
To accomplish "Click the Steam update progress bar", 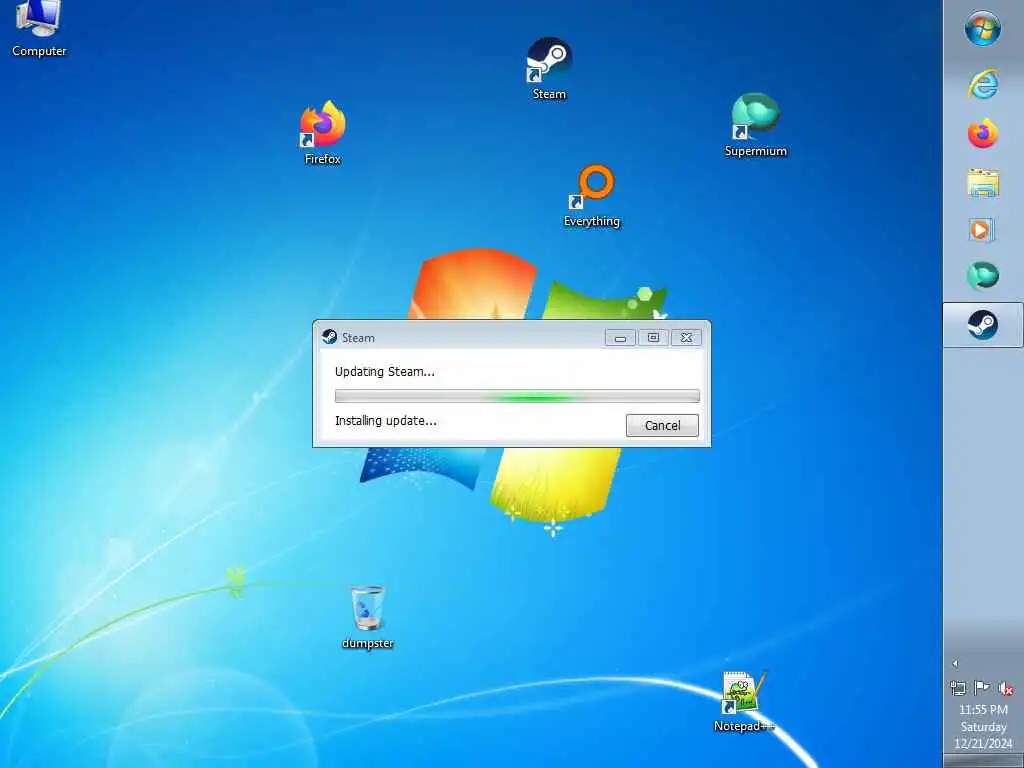I will coord(517,396).
